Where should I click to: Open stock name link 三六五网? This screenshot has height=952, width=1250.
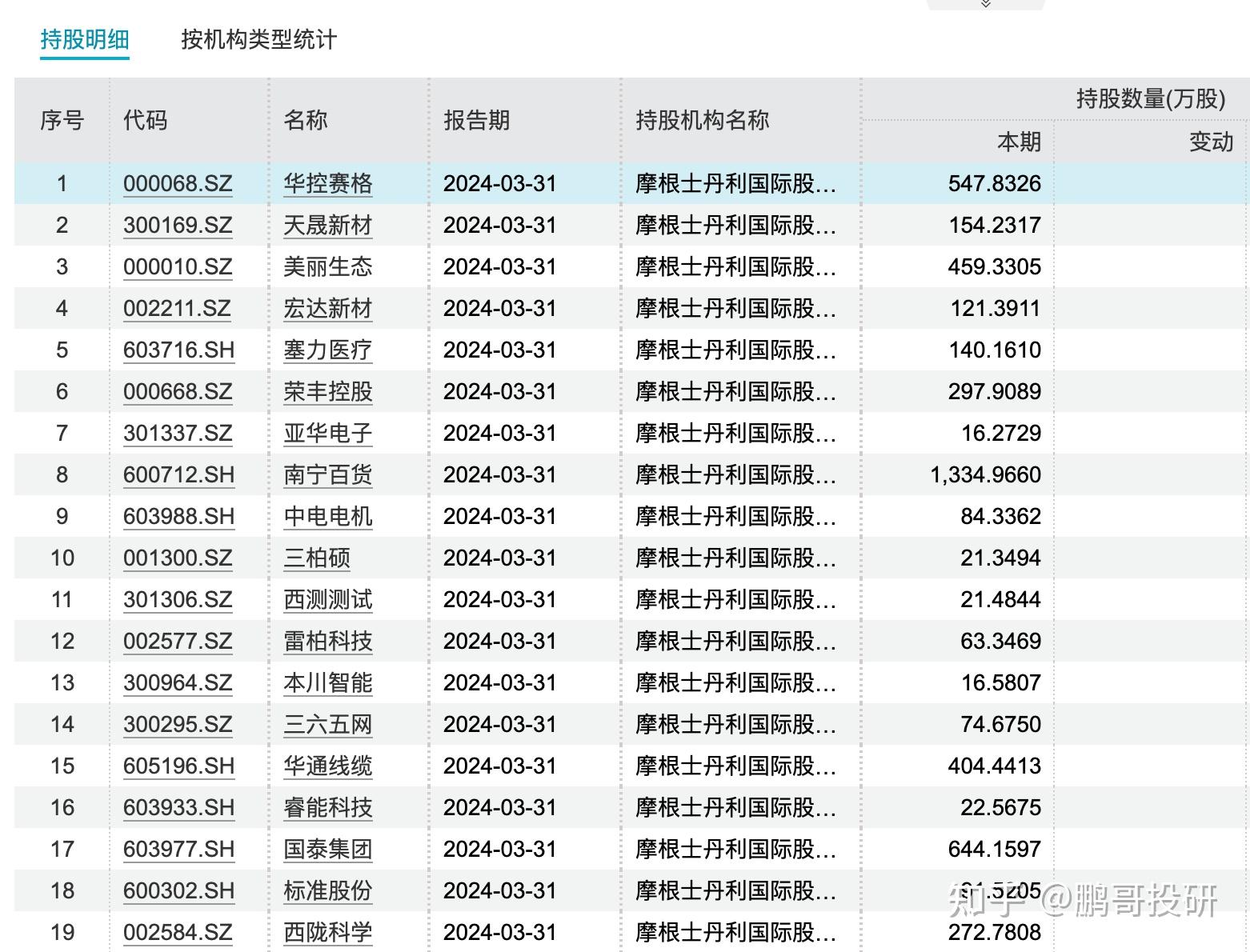click(x=328, y=724)
